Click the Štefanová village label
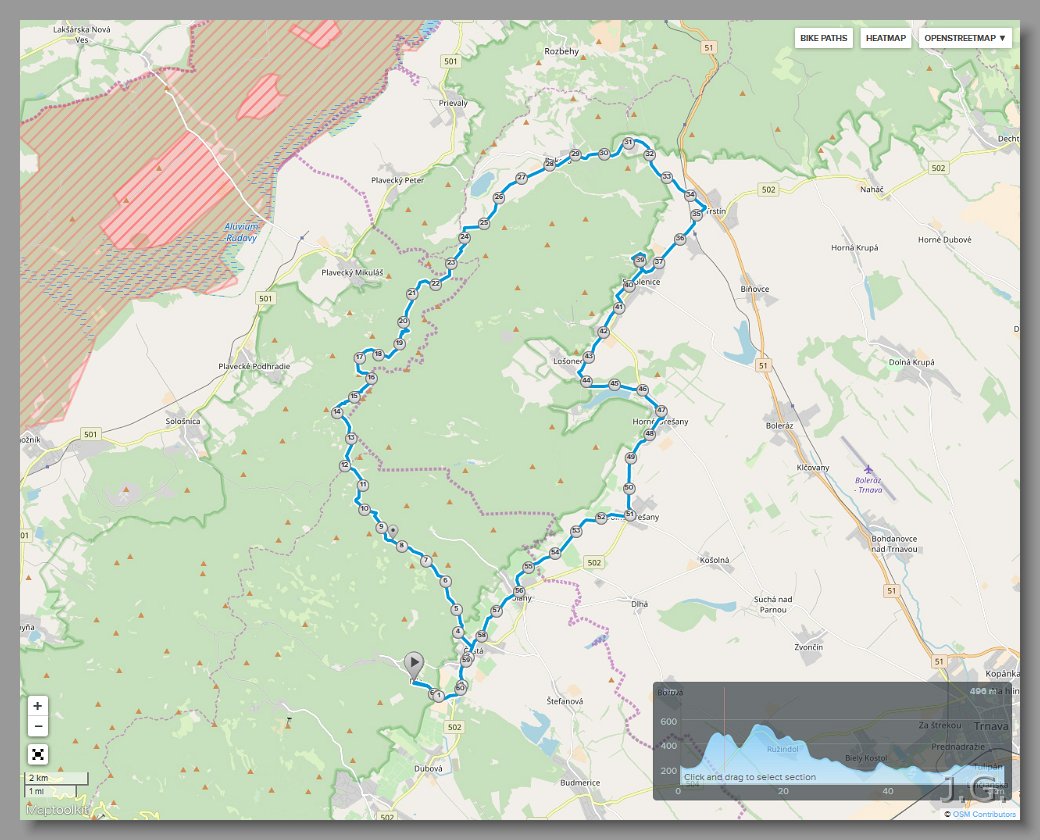 (x=565, y=701)
